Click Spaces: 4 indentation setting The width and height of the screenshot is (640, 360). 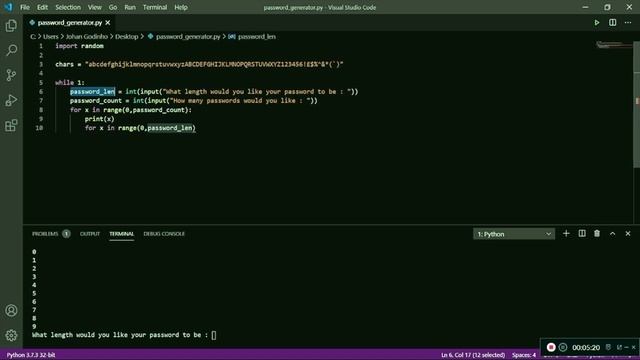[x=524, y=355]
